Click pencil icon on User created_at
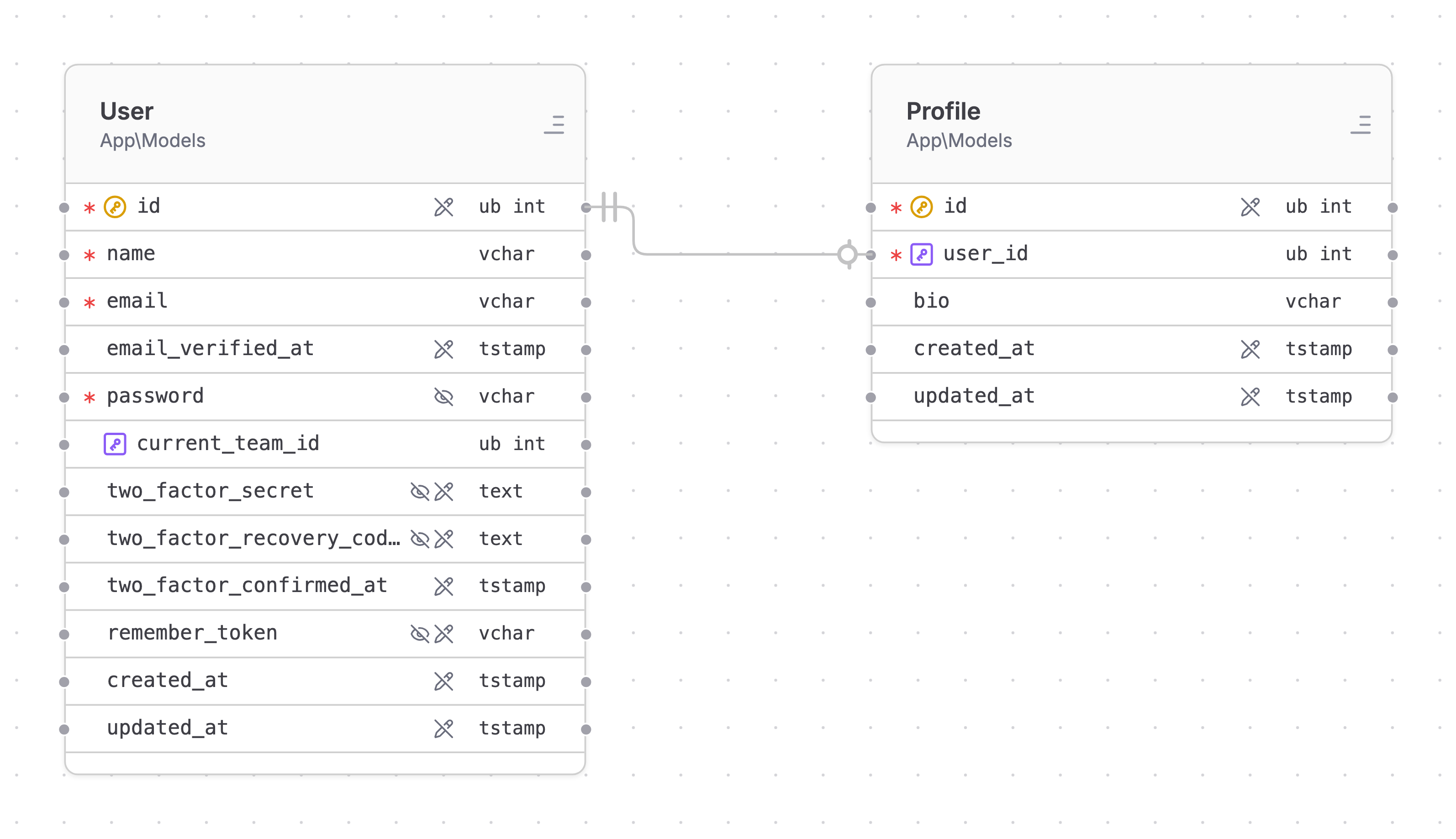 443,681
